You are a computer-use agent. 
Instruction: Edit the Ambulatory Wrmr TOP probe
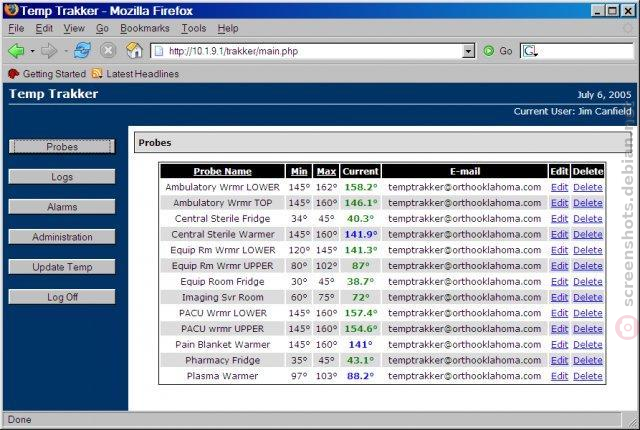tap(559, 203)
